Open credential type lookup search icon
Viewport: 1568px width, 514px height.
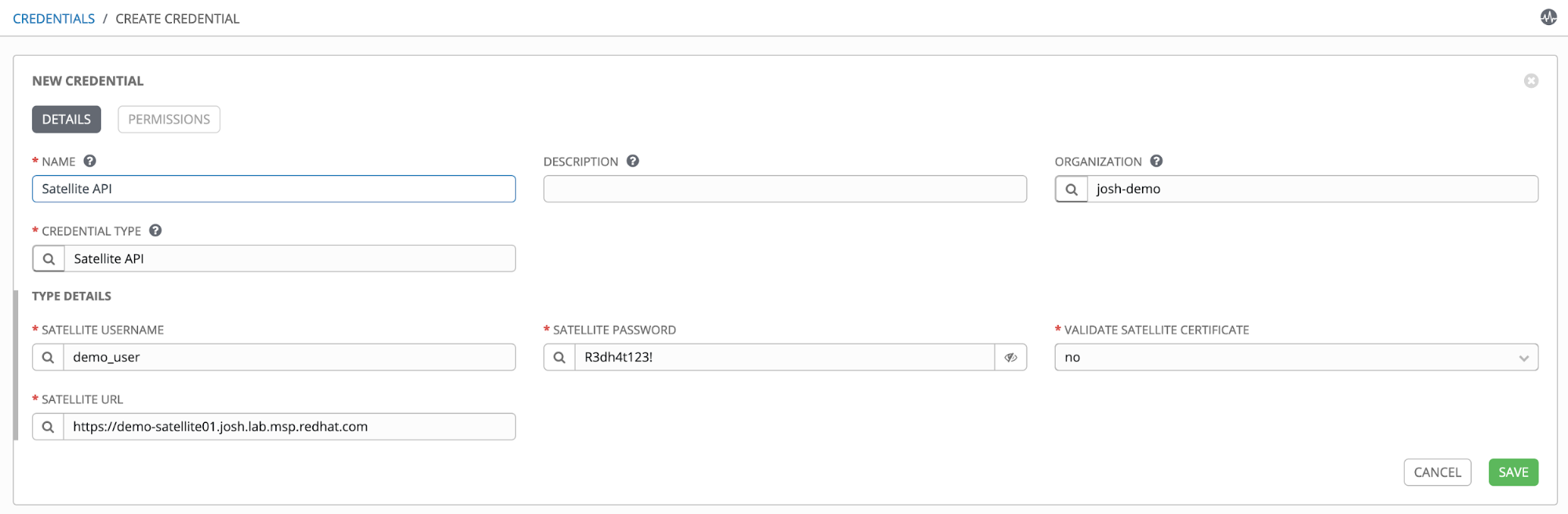[49, 259]
